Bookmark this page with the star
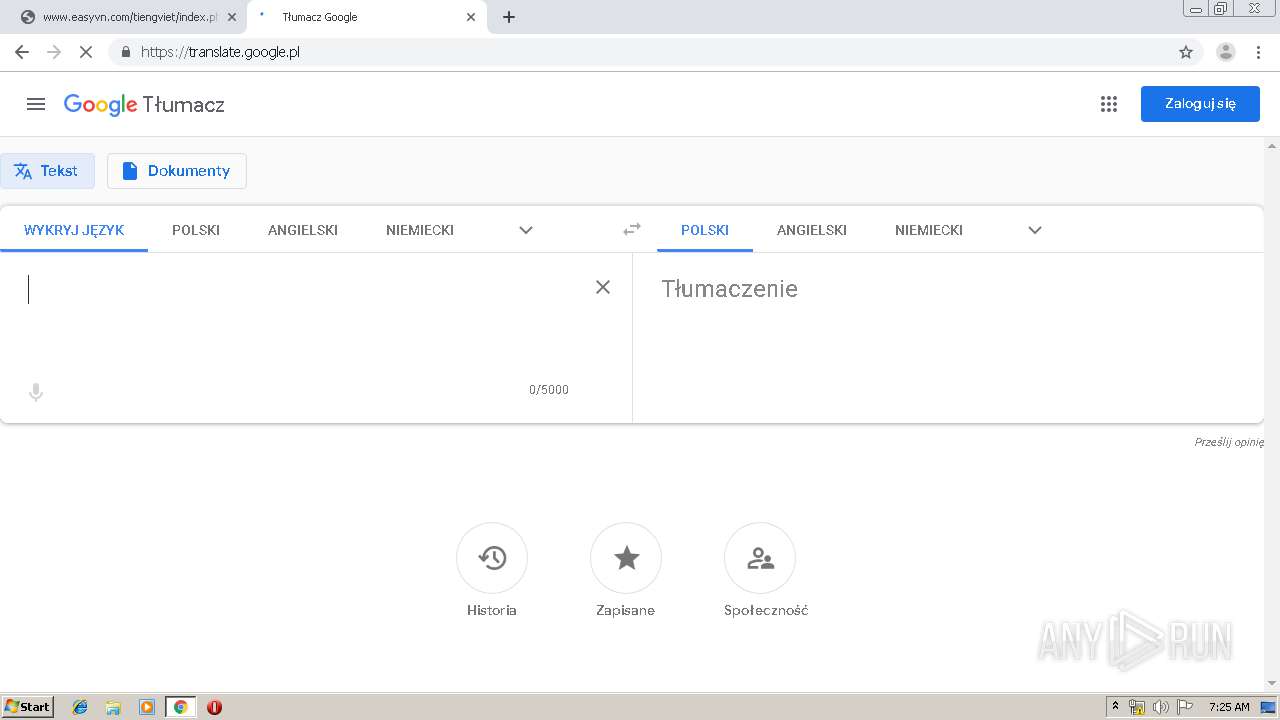The width and height of the screenshot is (1280, 720). pos(1186,52)
